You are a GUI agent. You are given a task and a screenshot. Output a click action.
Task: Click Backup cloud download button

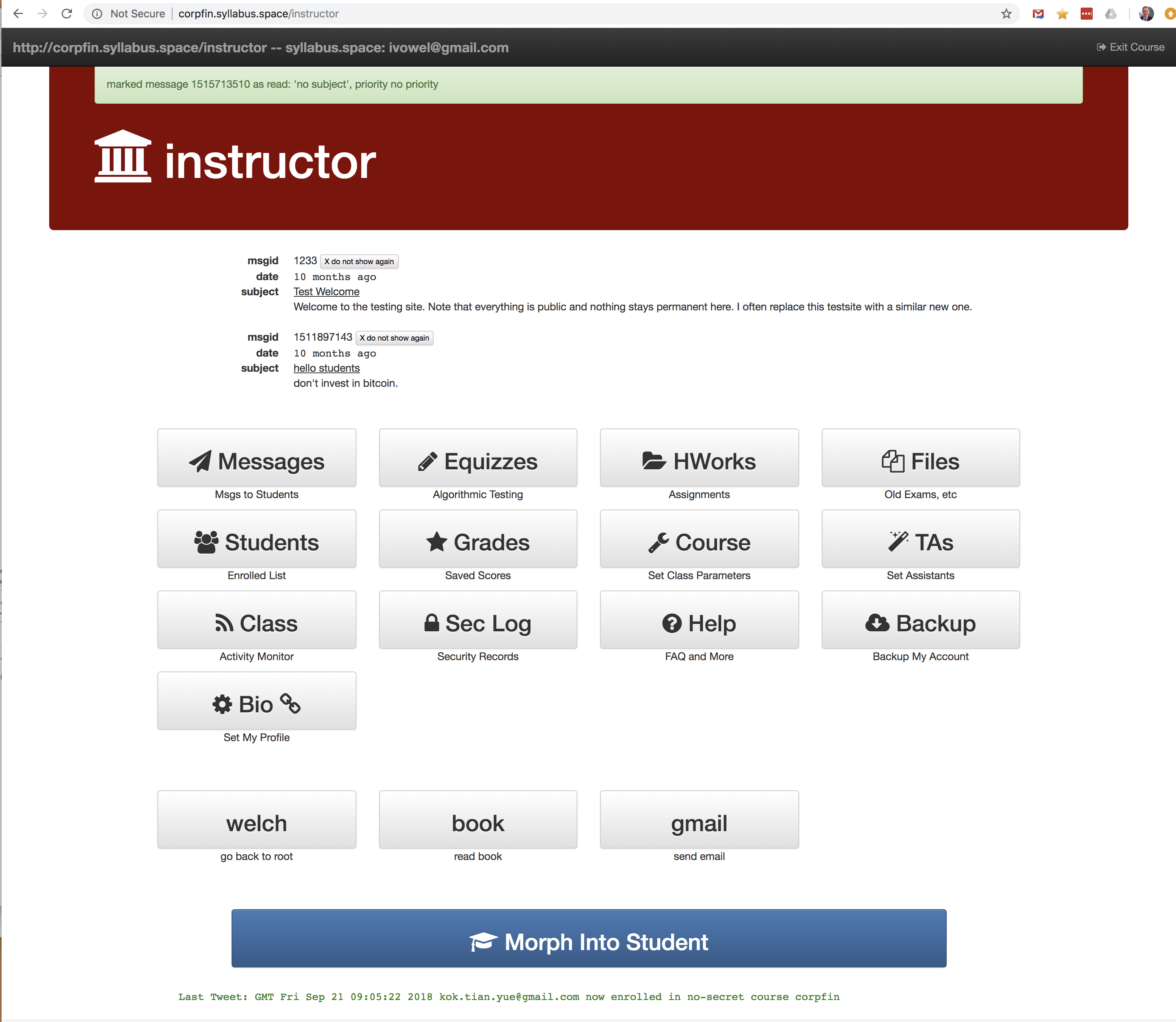920,620
